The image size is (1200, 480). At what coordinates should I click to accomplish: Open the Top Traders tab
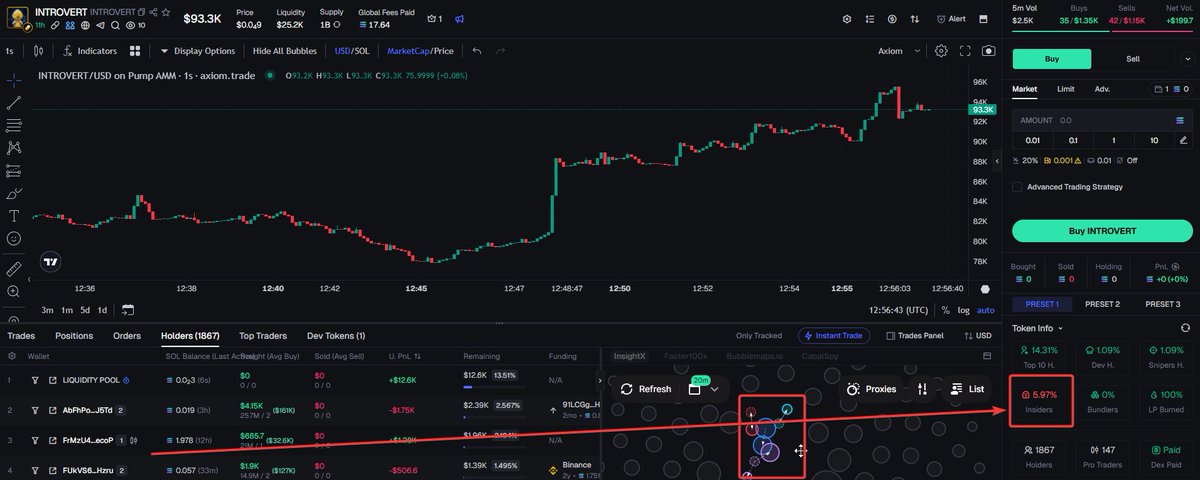coord(263,336)
